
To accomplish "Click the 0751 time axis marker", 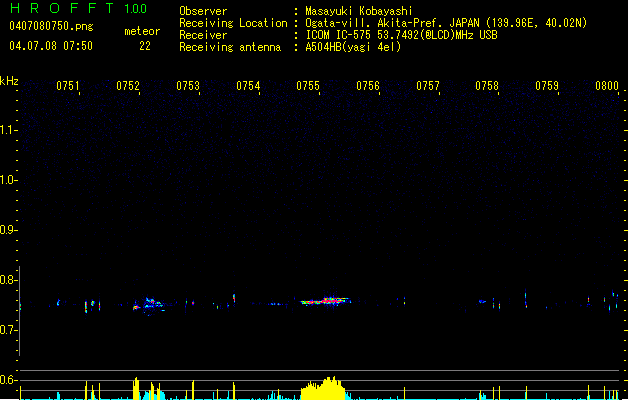I will coord(67,86).
